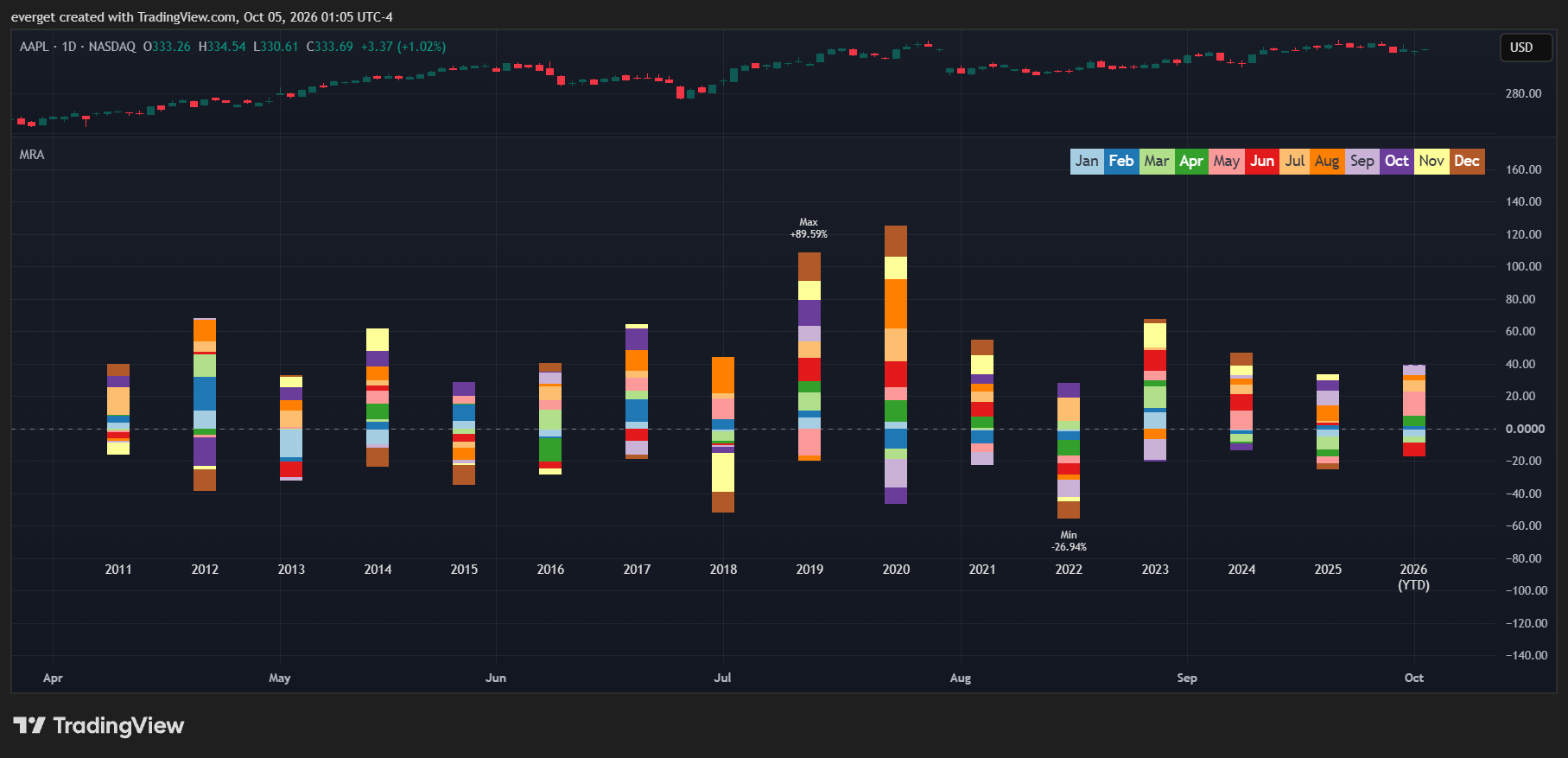Click the Min -26.94% label
This screenshot has width=1568, height=758.
1069,541
